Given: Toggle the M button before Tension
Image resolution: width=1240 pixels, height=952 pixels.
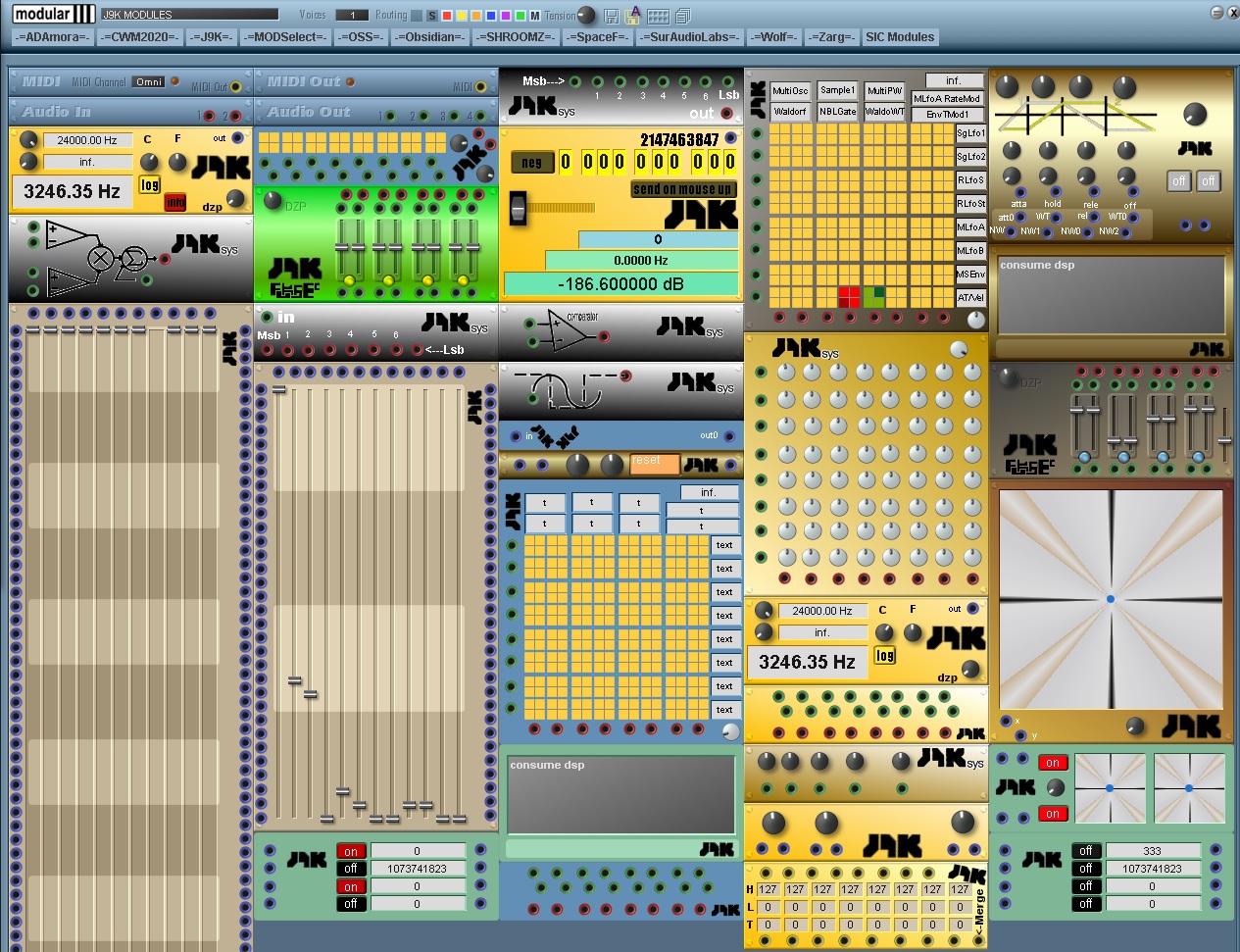Looking at the screenshot, I should (535, 16).
